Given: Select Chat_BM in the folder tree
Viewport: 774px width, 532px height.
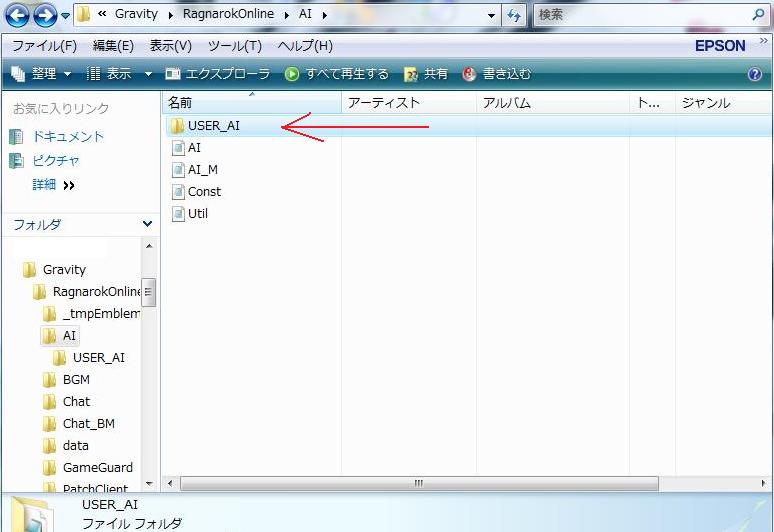Looking at the screenshot, I should click(x=79, y=423).
